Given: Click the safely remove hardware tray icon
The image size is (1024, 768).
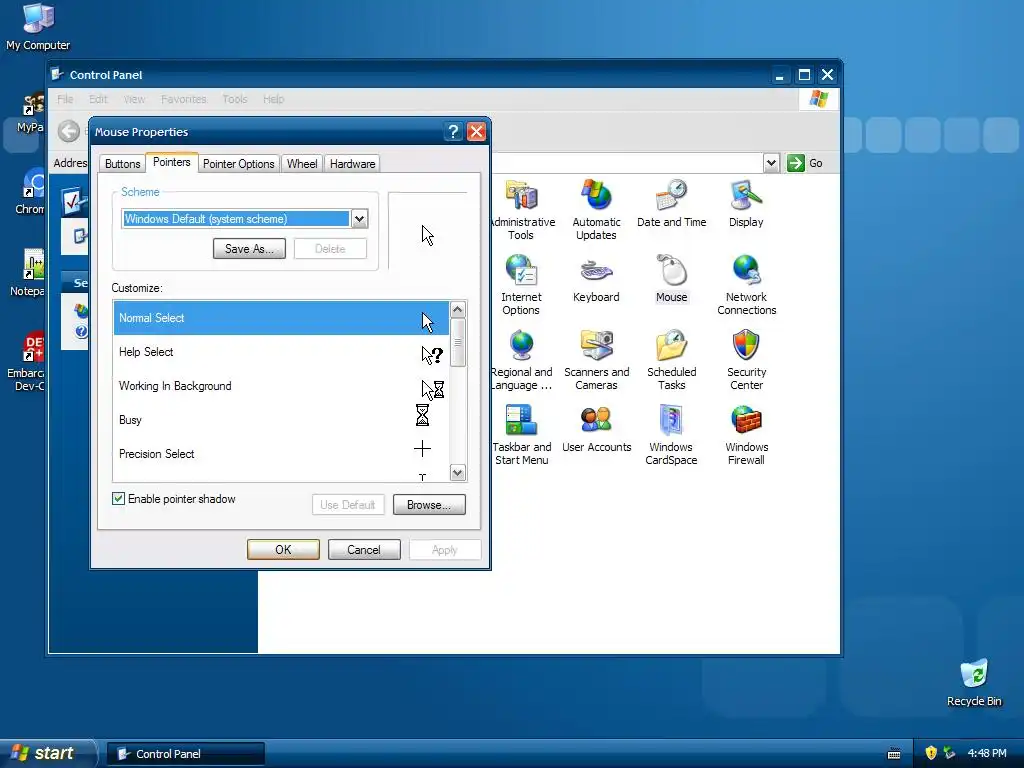Looking at the screenshot, I should point(950,753).
